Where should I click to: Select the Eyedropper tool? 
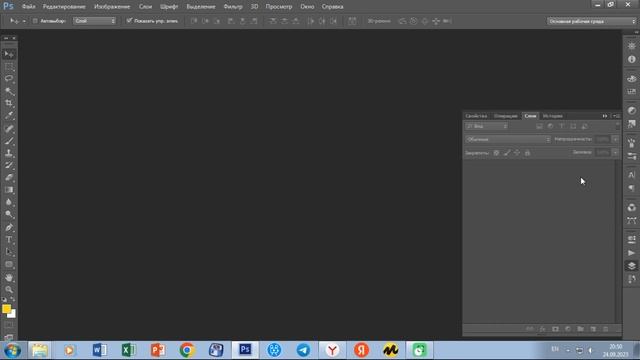coord(9,116)
